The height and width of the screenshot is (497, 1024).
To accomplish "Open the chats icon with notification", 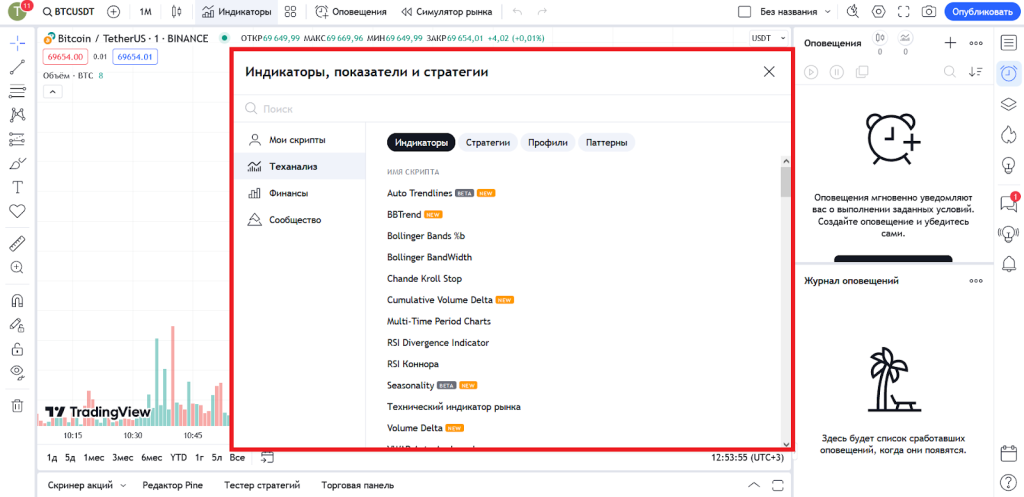I will tap(1008, 203).
